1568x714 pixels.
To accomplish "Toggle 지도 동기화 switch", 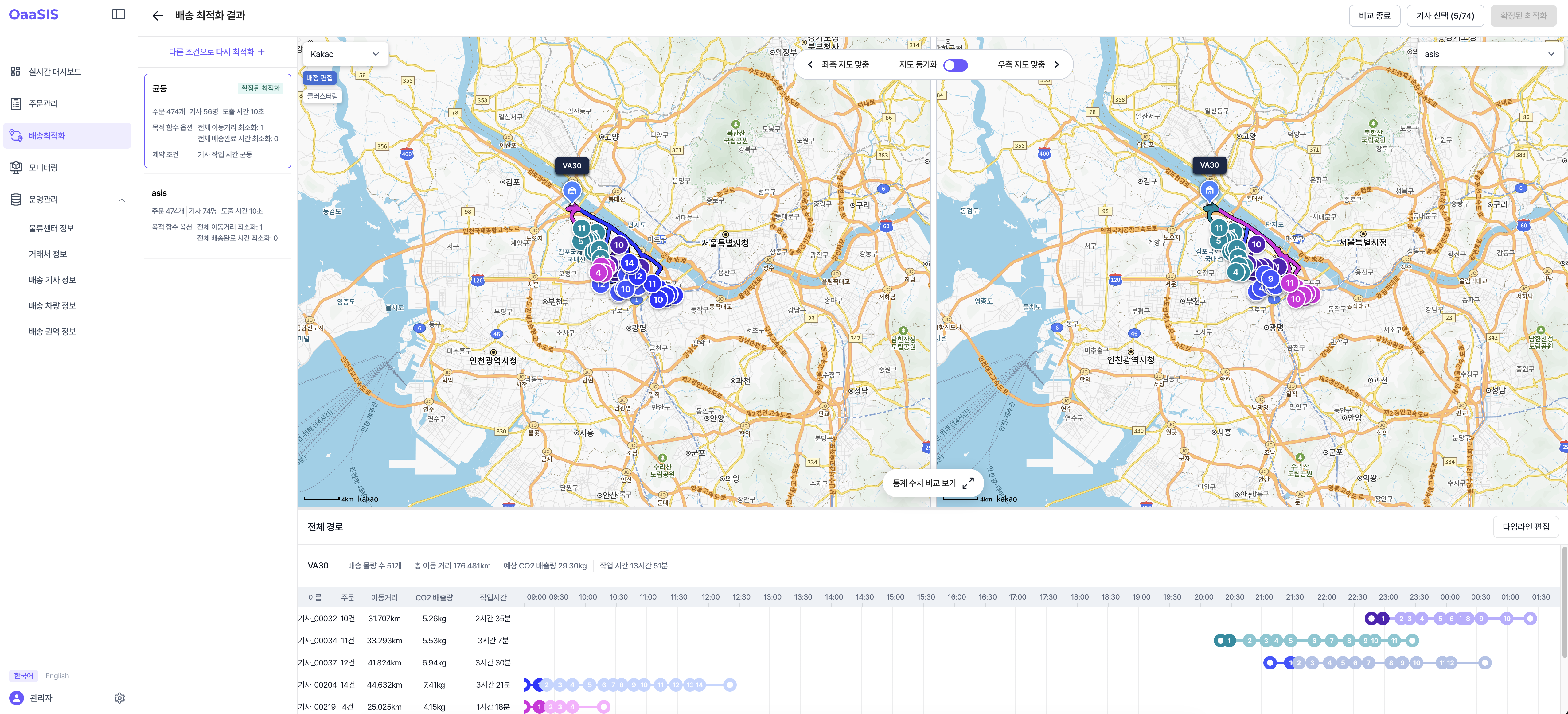I will [956, 65].
